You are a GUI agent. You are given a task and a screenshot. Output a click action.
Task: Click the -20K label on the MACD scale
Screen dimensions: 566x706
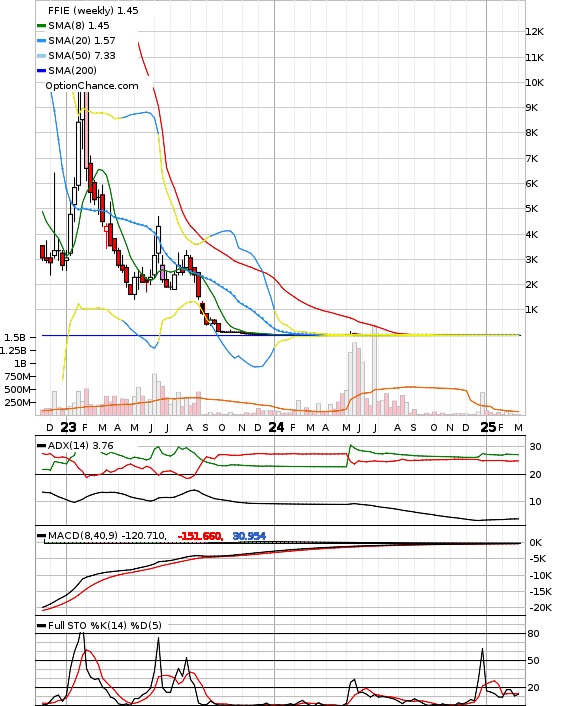click(x=540, y=608)
